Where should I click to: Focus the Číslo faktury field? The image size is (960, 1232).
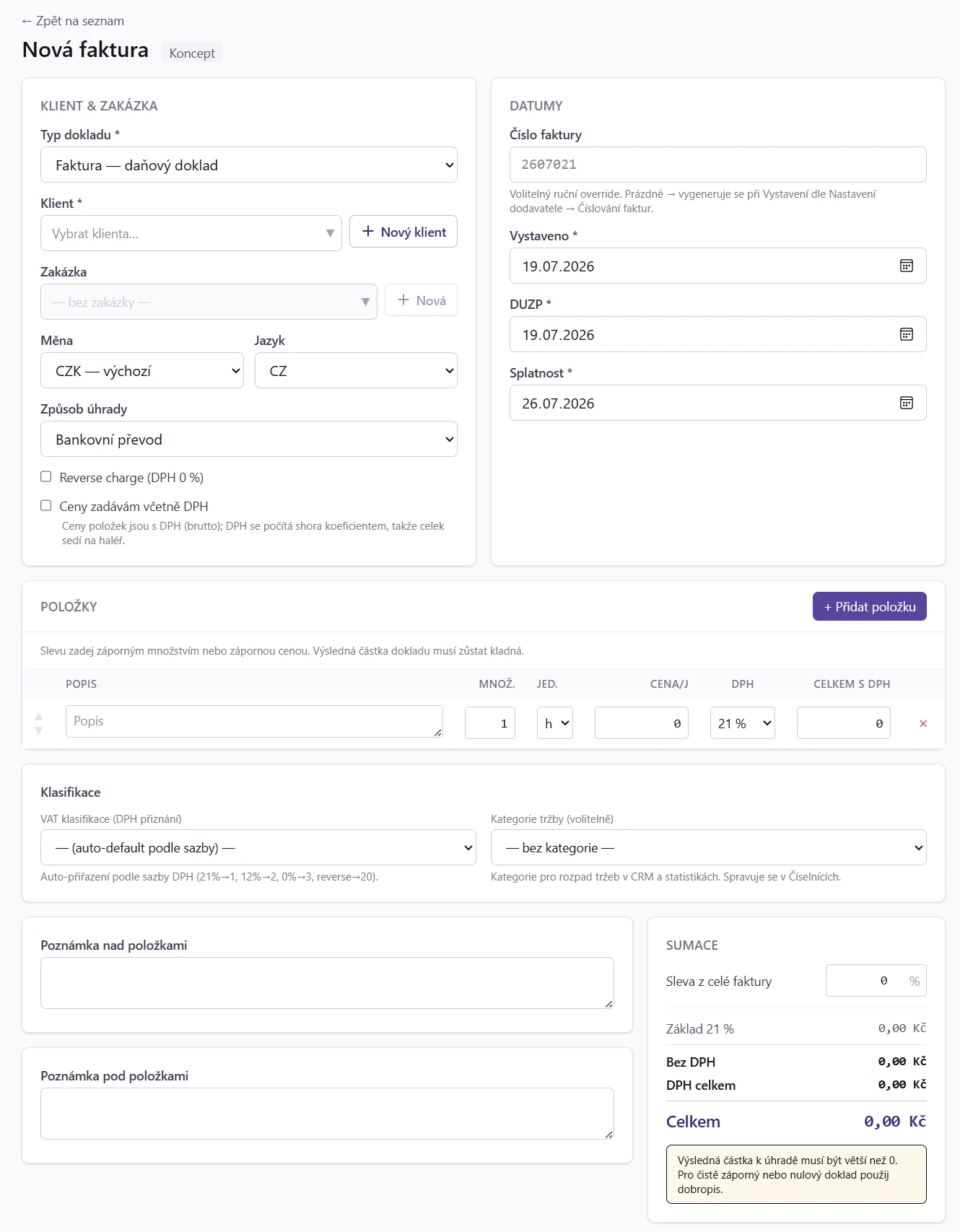(718, 165)
